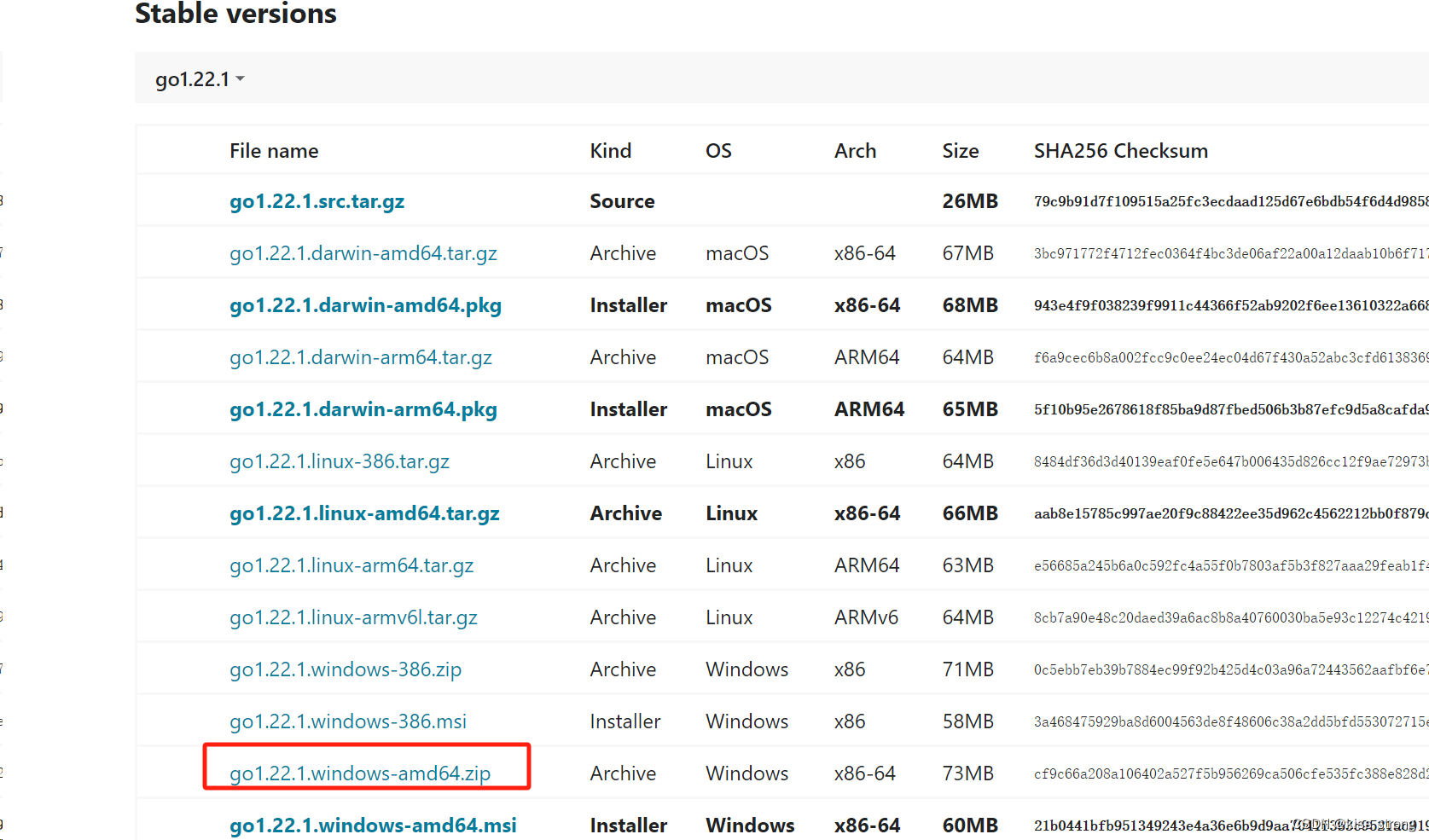Download go1.22.1.windows-amd64.zip archive
1429x840 pixels.
pyautogui.click(x=359, y=773)
